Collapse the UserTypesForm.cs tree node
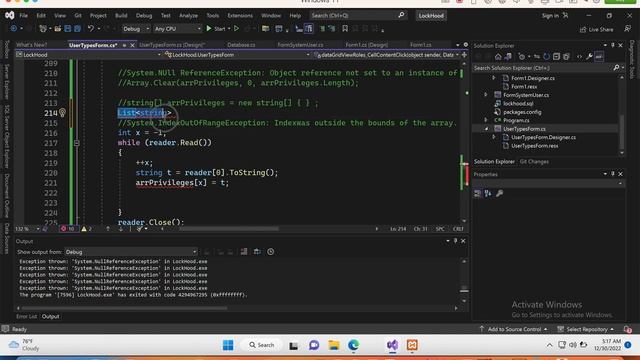Screen dimensions: 640x360 486,129
